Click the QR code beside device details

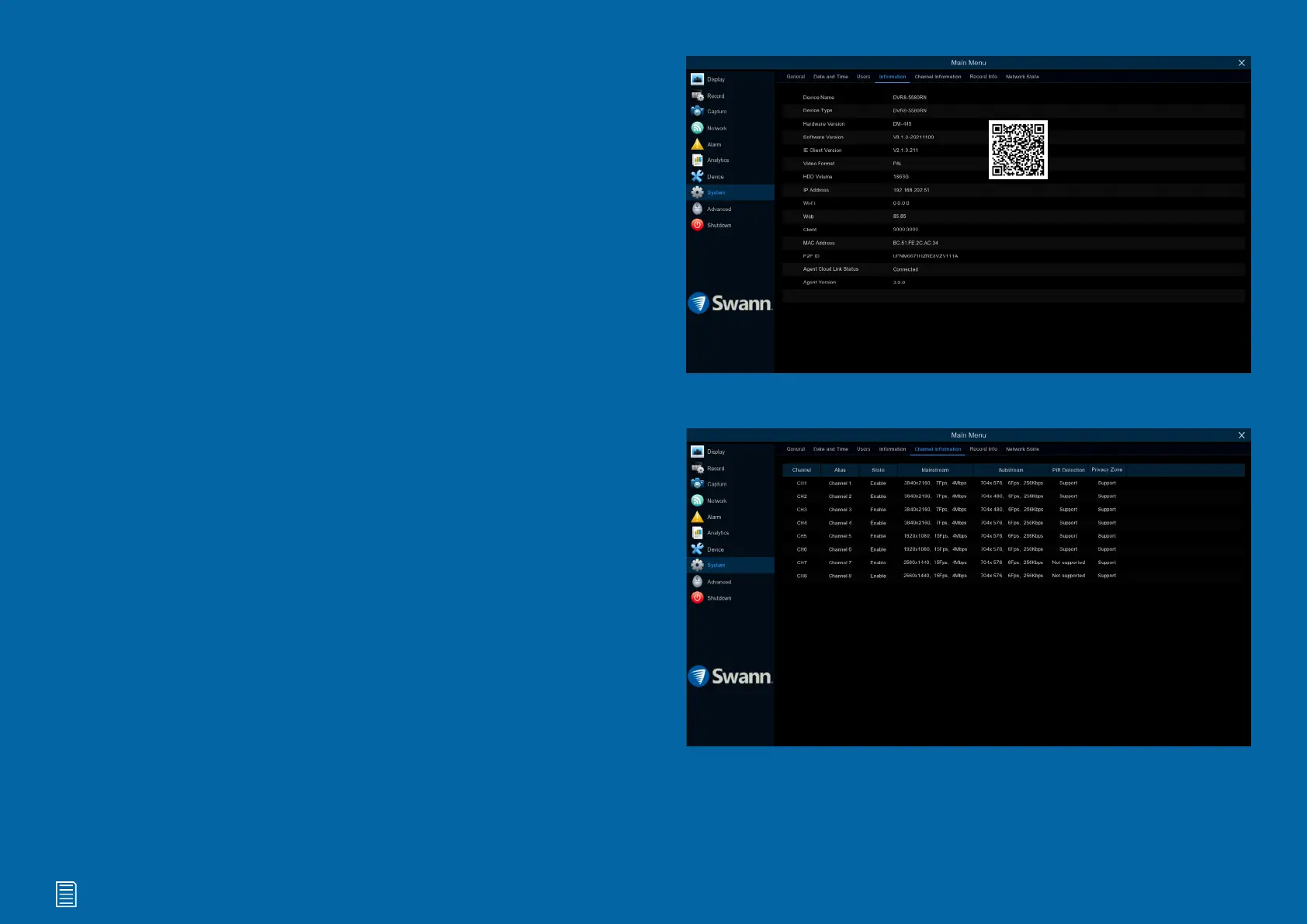click(1018, 150)
